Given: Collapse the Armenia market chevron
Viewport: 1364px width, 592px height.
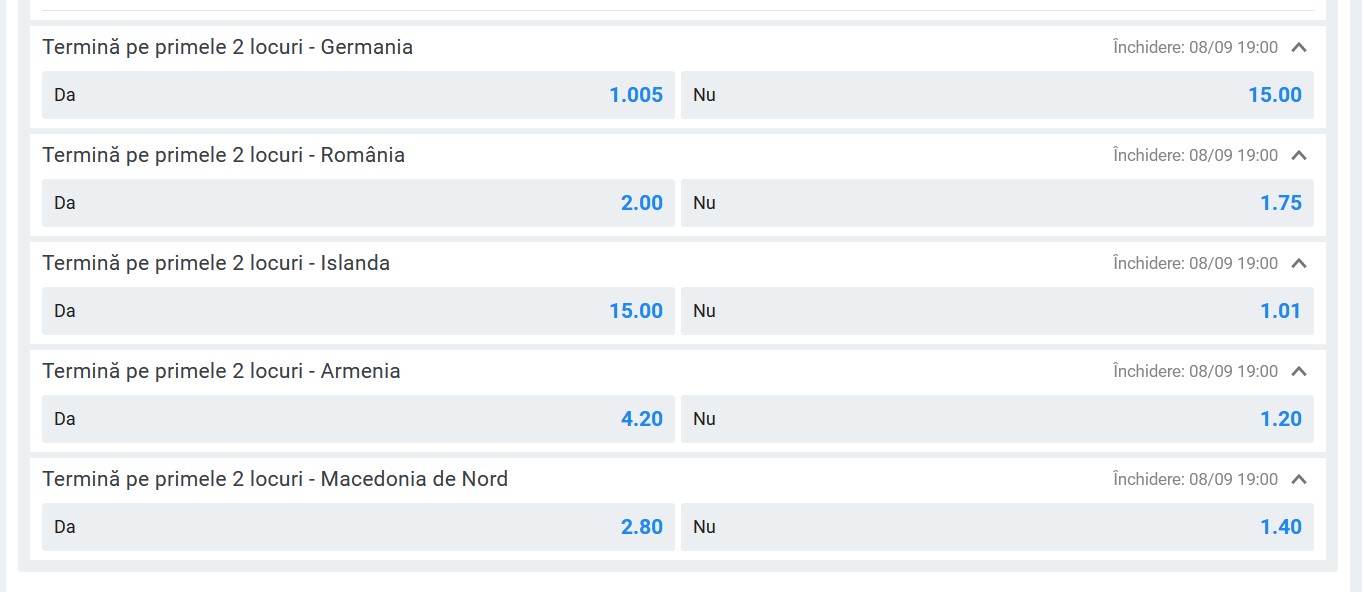Looking at the screenshot, I should pyautogui.click(x=1299, y=371).
